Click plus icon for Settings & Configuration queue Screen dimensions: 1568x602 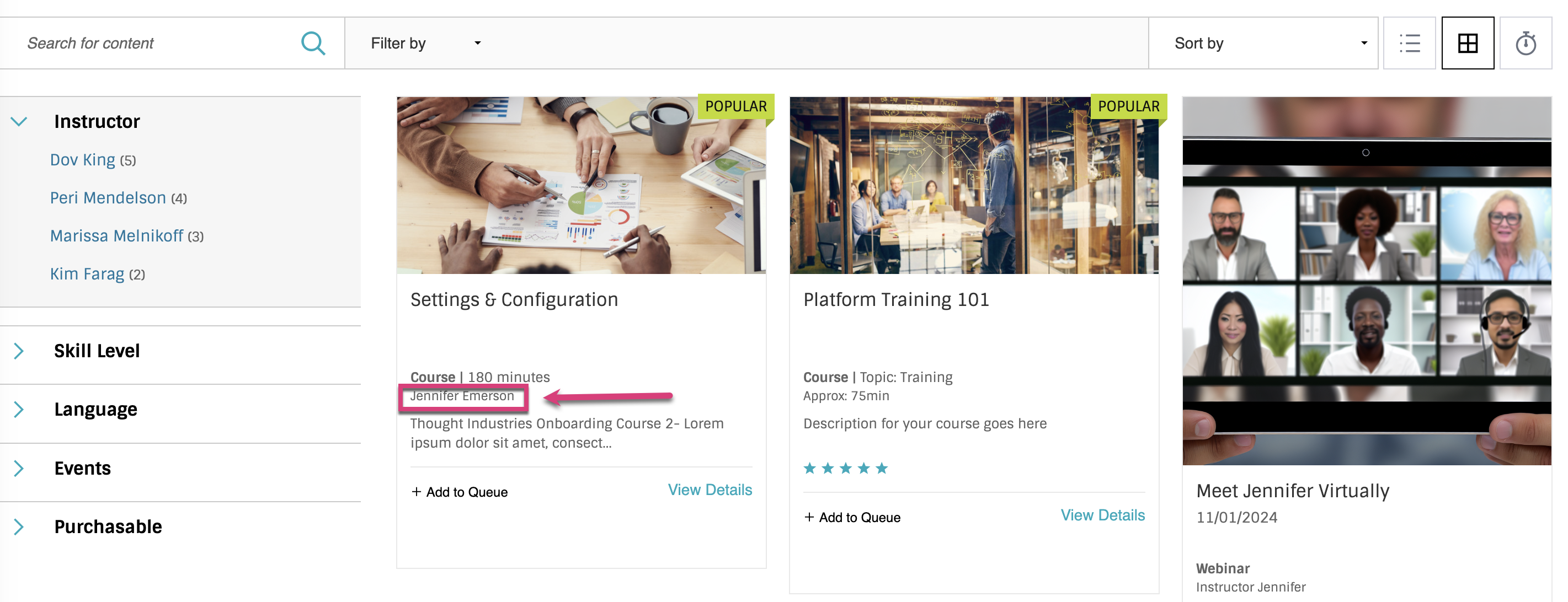pos(417,491)
